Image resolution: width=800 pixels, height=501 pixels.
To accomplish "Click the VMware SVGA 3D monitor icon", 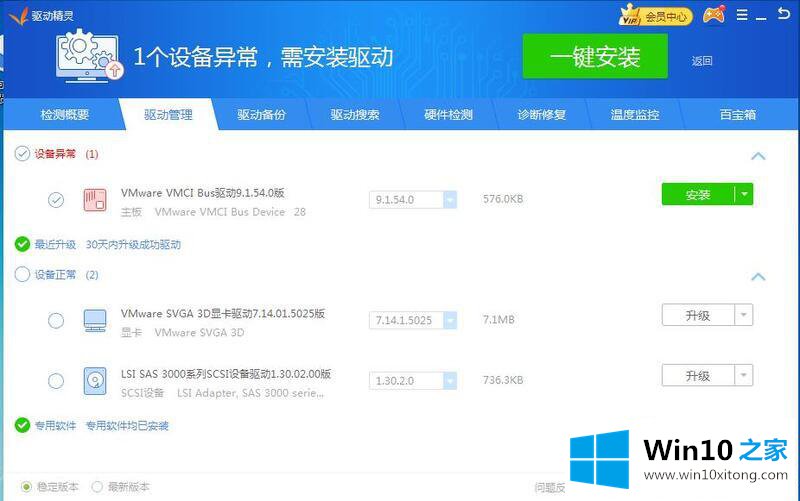I will 95,320.
